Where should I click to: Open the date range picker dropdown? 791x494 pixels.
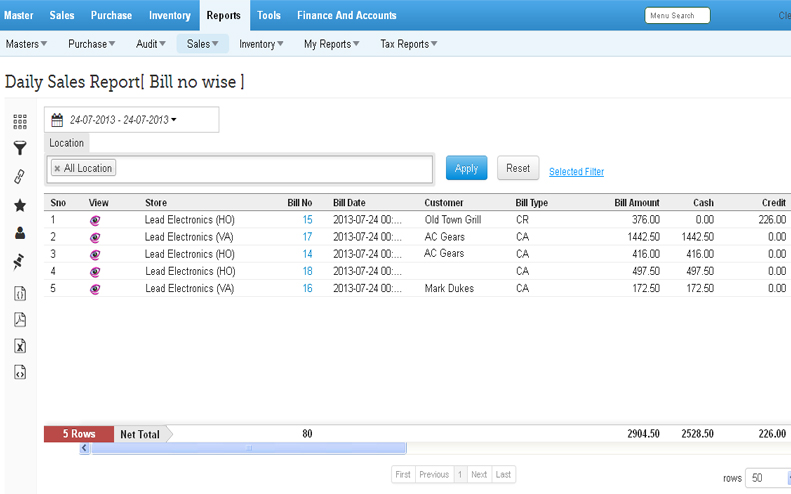[x=131, y=120]
